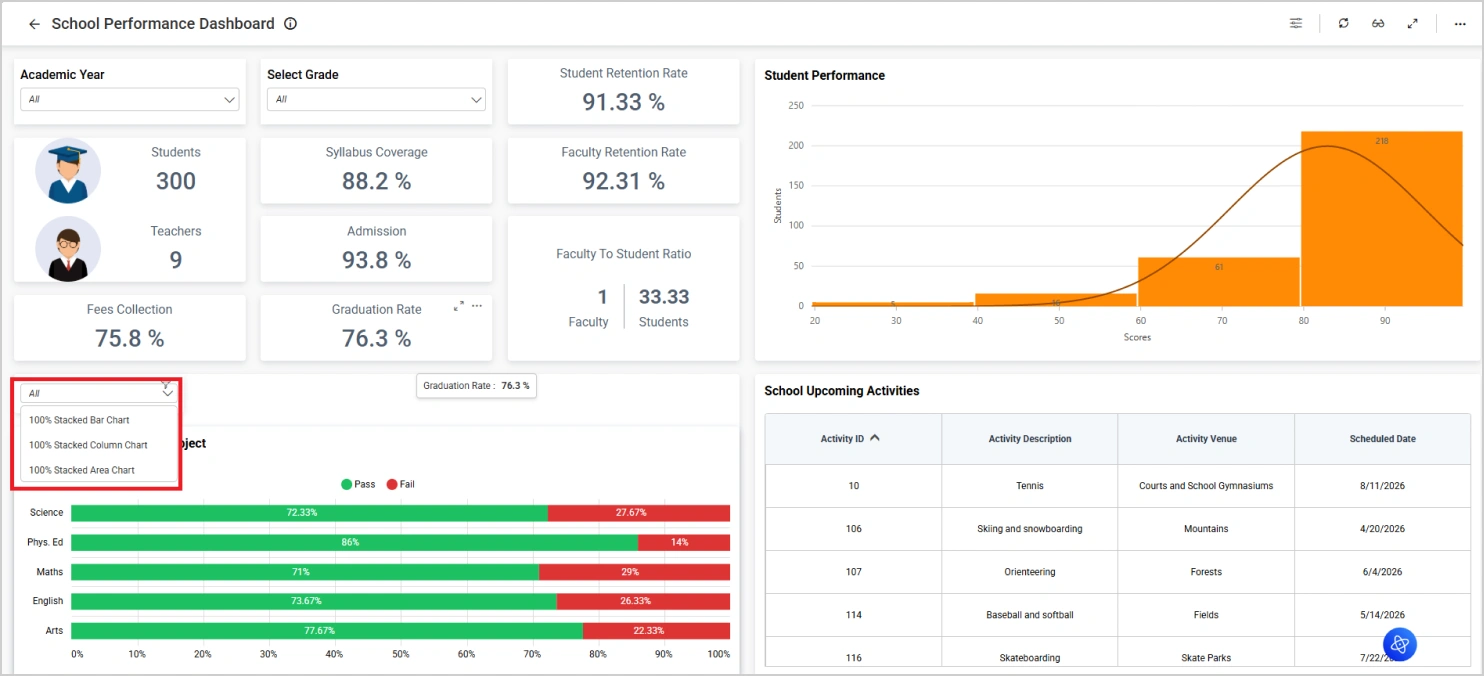1484x676 pixels.
Task: Select the 8/11/2026 date cell
Action: tap(1383, 486)
